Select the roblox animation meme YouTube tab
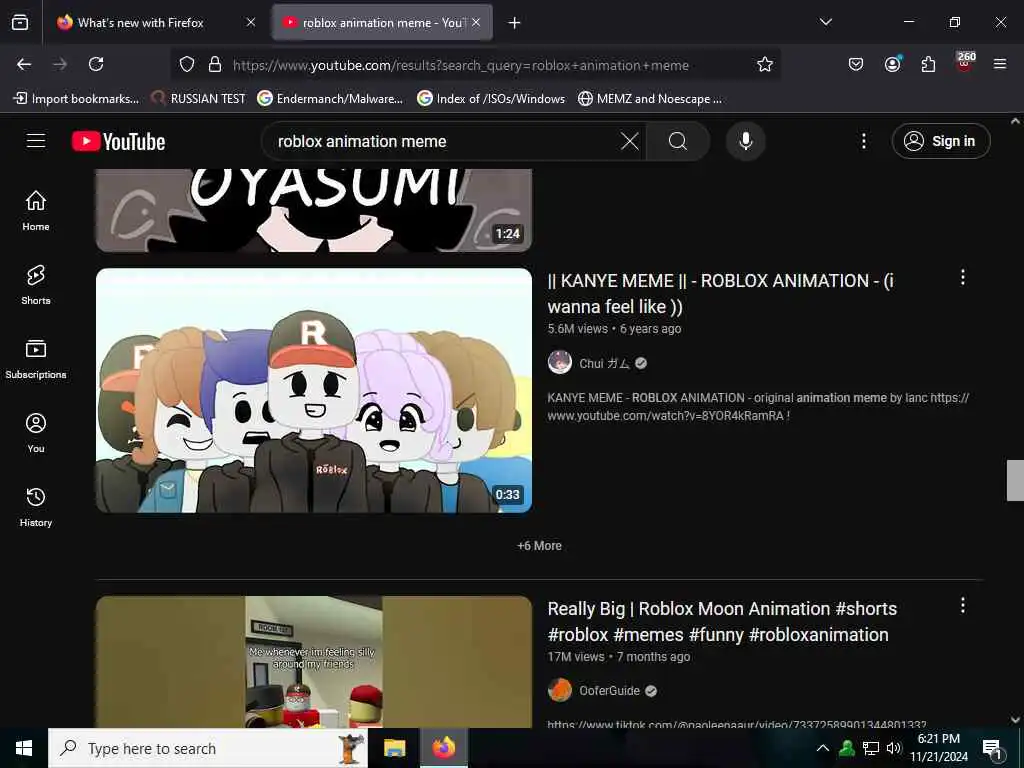Screen dimensions: 1024x768 pos(383,22)
